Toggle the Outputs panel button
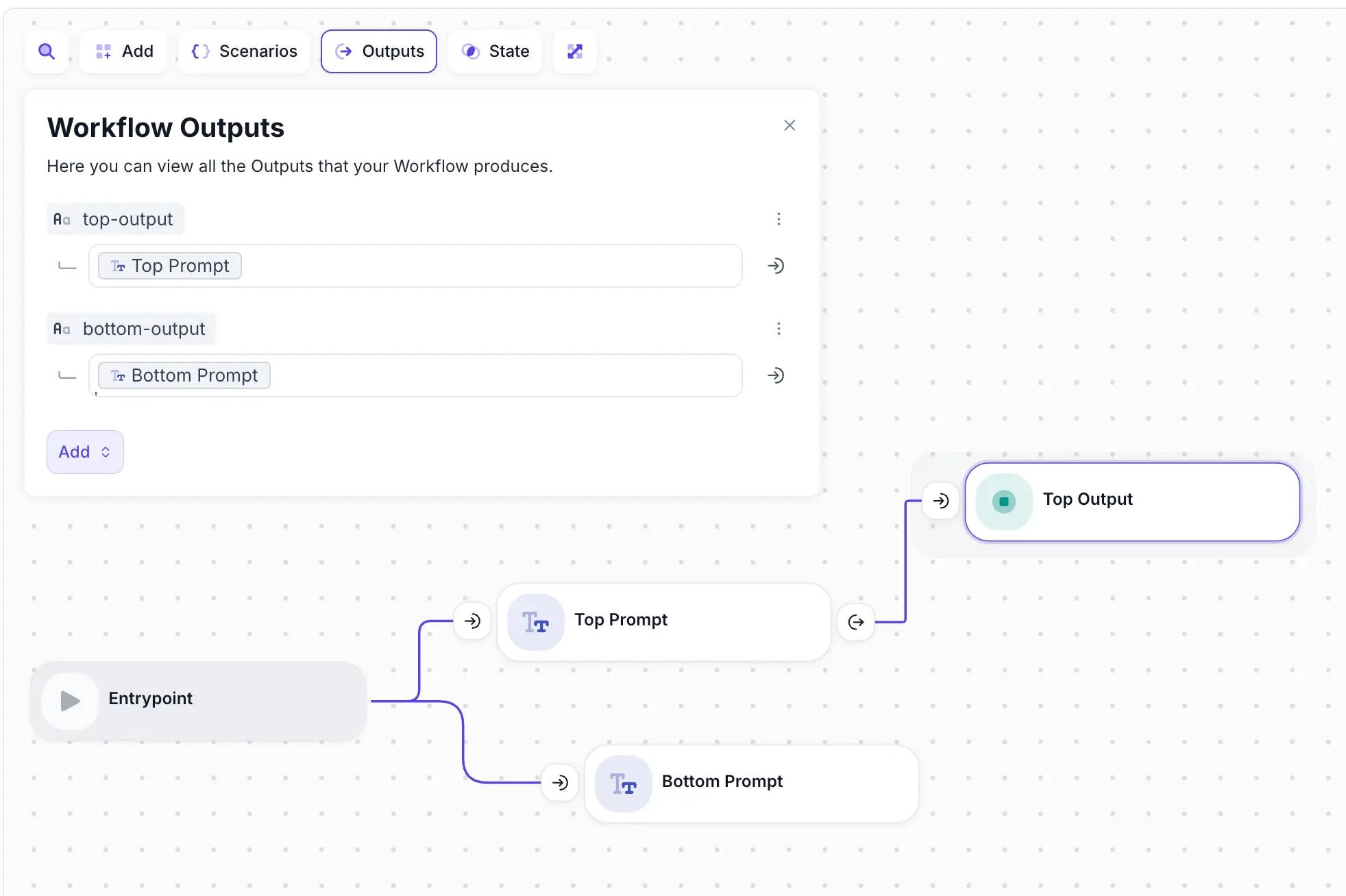 pos(379,51)
